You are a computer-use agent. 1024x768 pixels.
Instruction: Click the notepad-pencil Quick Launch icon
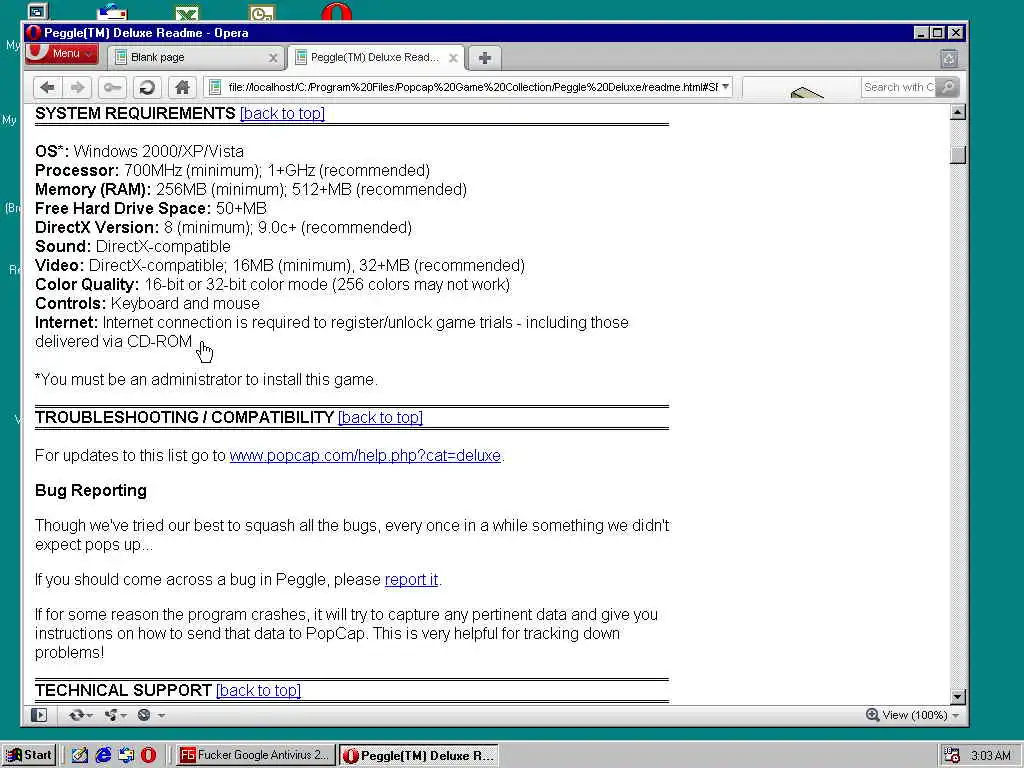point(80,755)
